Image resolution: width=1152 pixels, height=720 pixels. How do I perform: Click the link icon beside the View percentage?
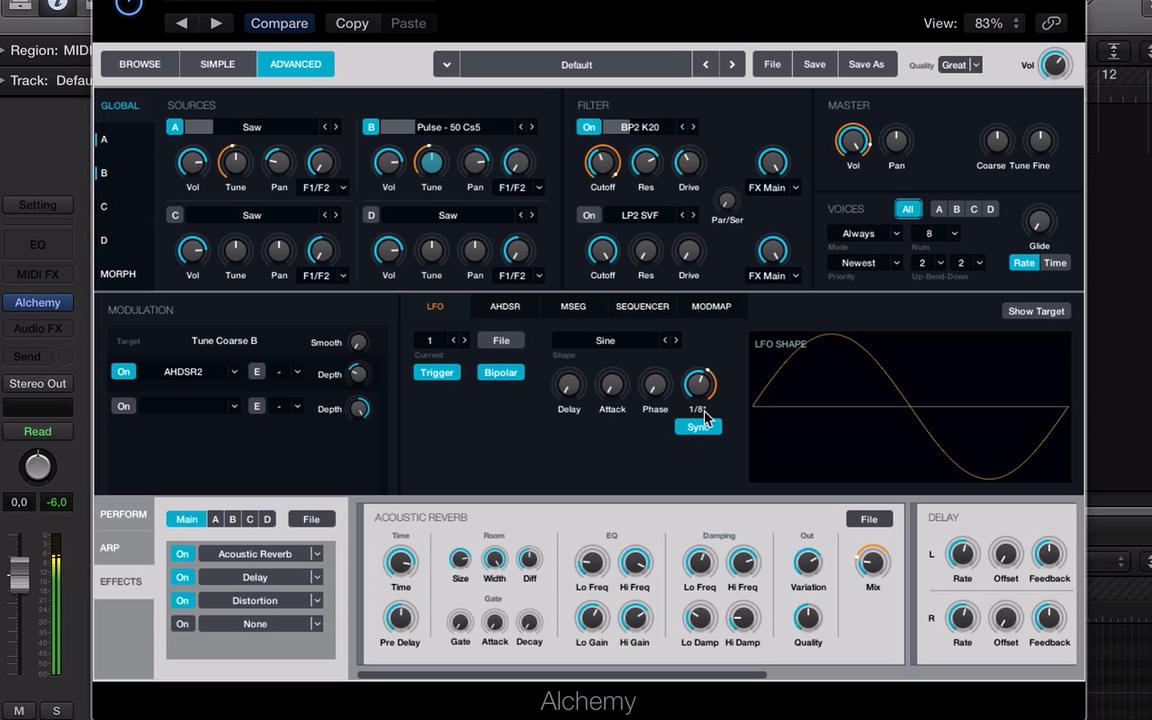[x=1051, y=24]
